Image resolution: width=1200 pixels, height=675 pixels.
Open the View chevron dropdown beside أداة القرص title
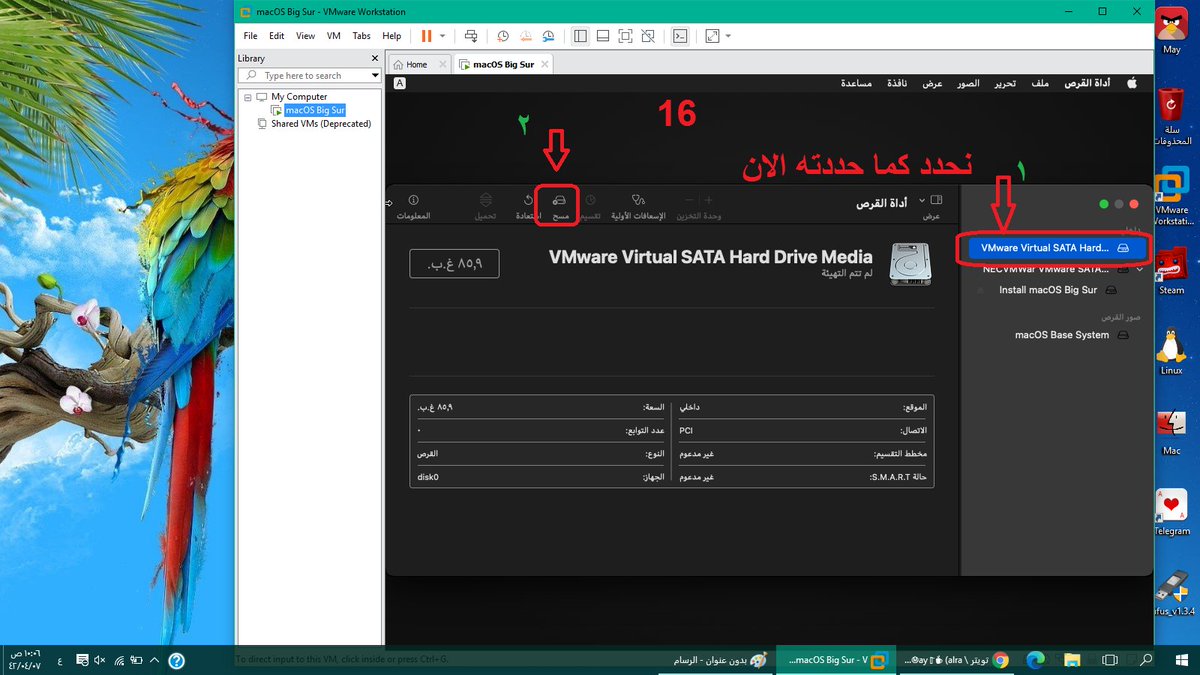923,200
